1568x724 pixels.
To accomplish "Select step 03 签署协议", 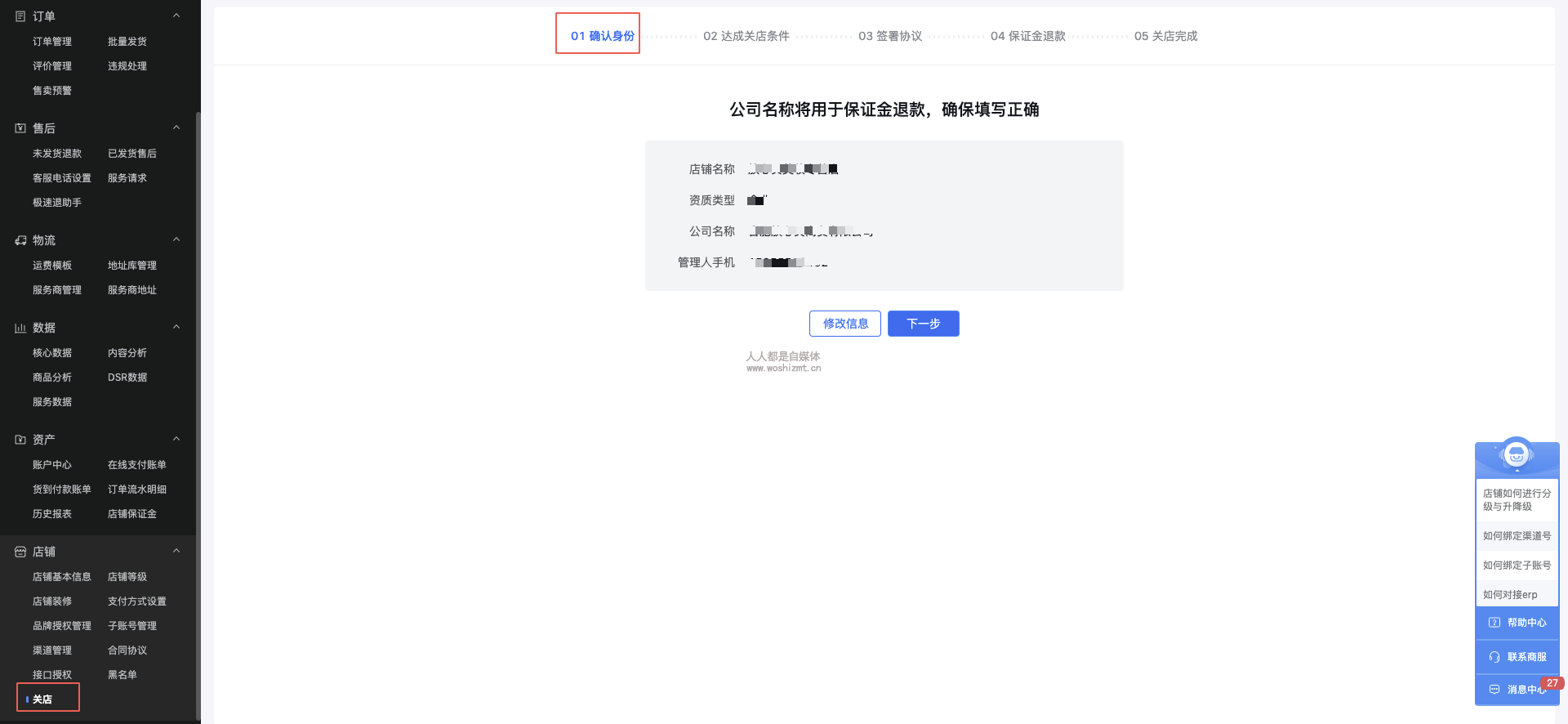I will pos(890,36).
